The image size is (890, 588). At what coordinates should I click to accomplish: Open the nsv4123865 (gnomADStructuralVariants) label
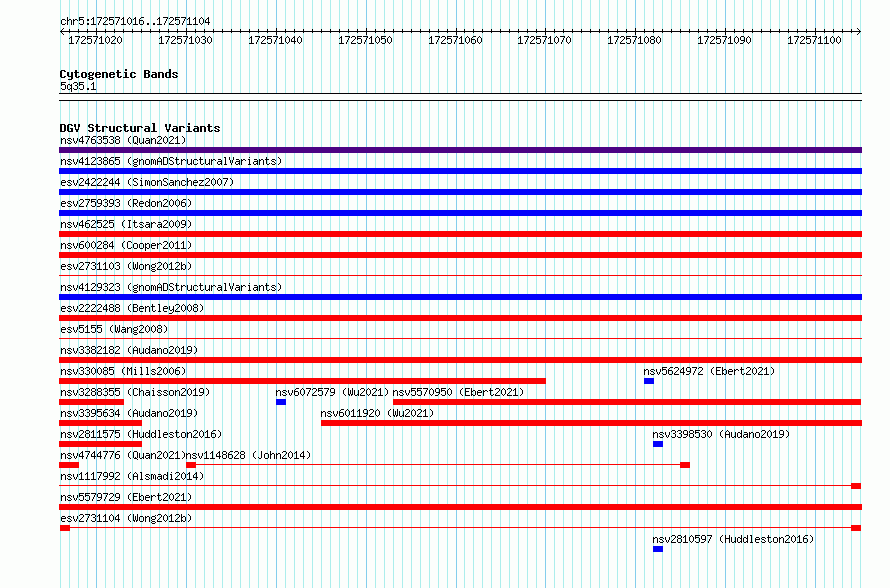point(171,161)
